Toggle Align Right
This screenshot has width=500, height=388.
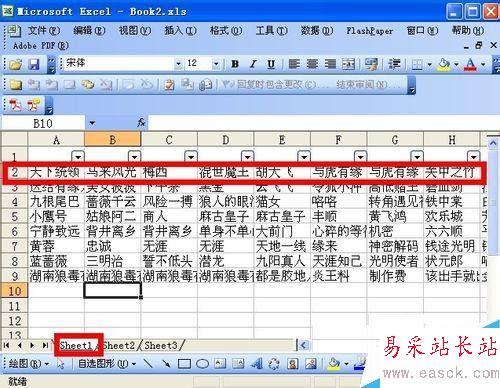click(x=330, y=63)
